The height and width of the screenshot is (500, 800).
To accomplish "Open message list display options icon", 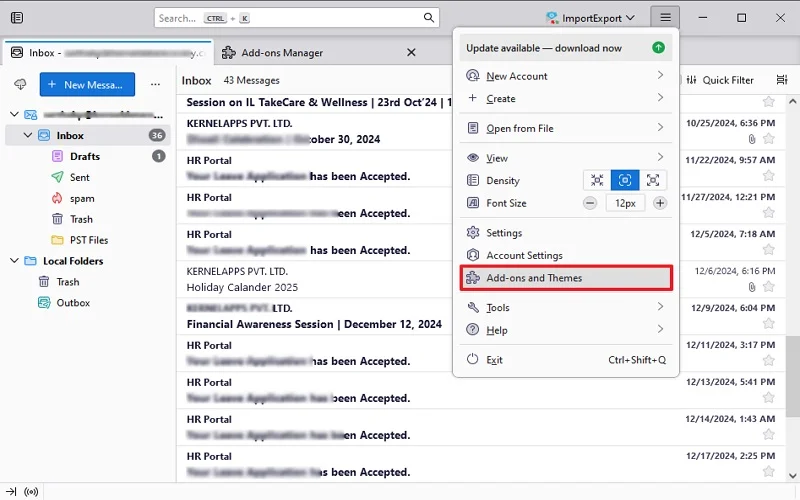I will [x=782, y=80].
